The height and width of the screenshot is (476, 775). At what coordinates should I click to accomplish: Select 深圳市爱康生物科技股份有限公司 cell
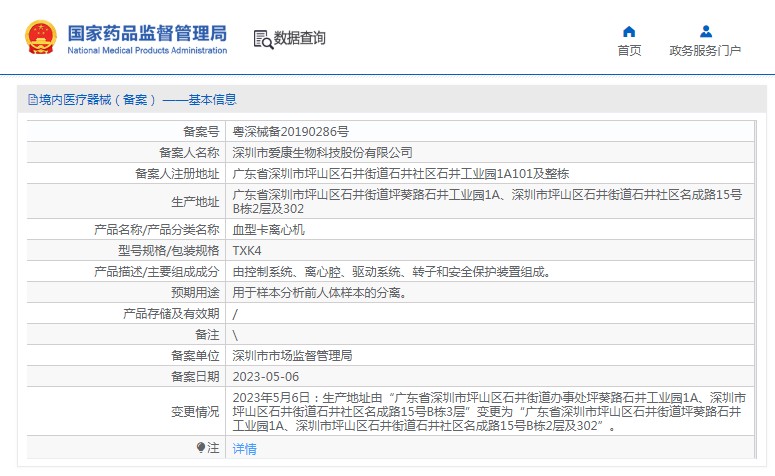point(322,153)
